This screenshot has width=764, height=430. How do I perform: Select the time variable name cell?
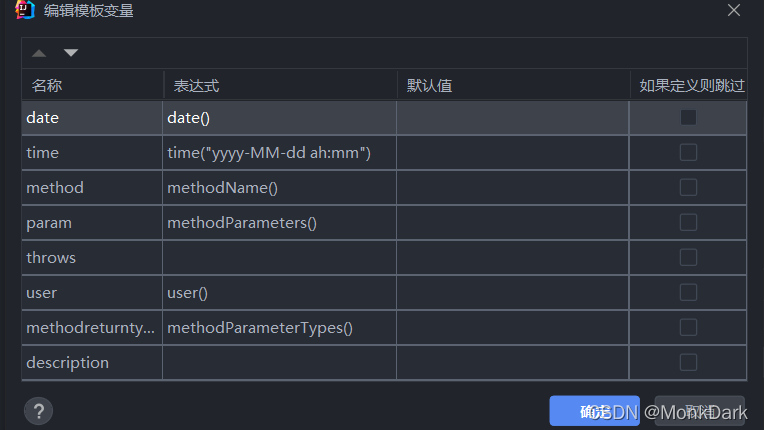point(92,153)
